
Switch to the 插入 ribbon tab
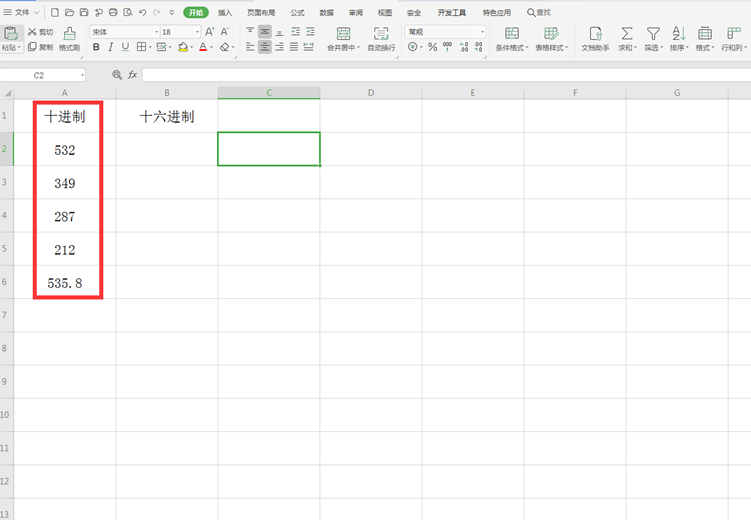point(225,12)
